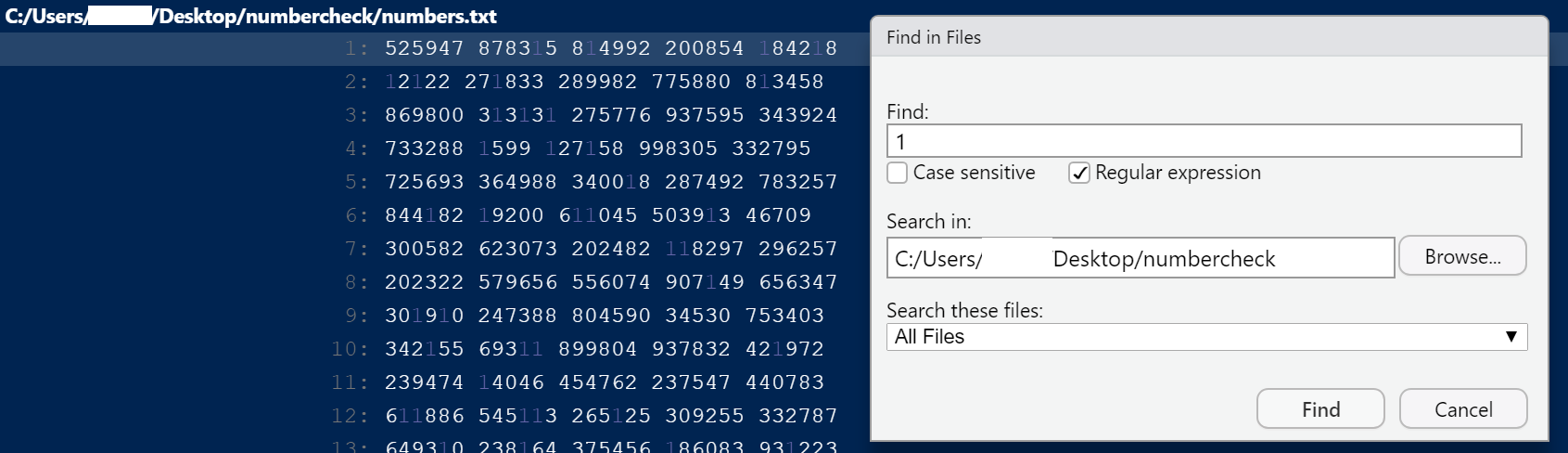Click the Case sensitive label text
This screenshot has height=453, width=1568.
[x=974, y=173]
